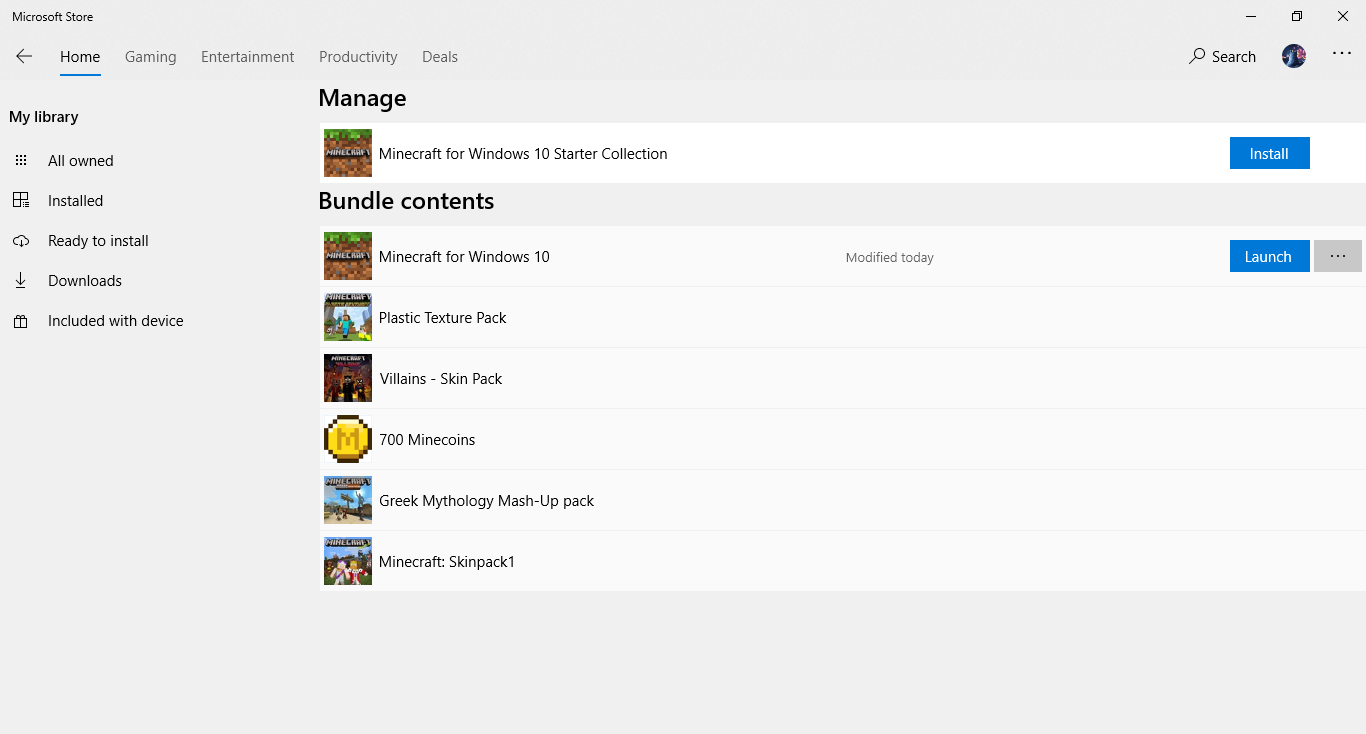Click the Villains Skin Pack icon
Image resolution: width=1366 pixels, height=734 pixels.
point(348,378)
